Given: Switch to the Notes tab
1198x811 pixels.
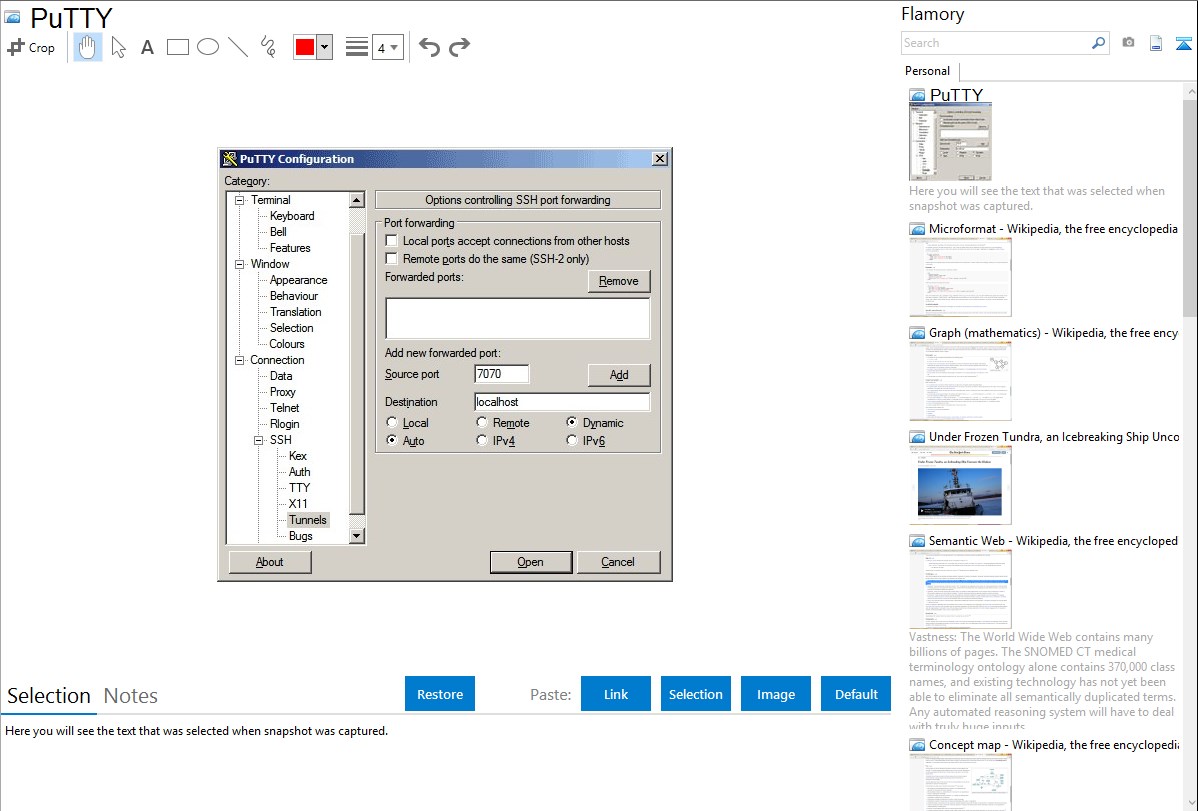Looking at the screenshot, I should coord(131,696).
